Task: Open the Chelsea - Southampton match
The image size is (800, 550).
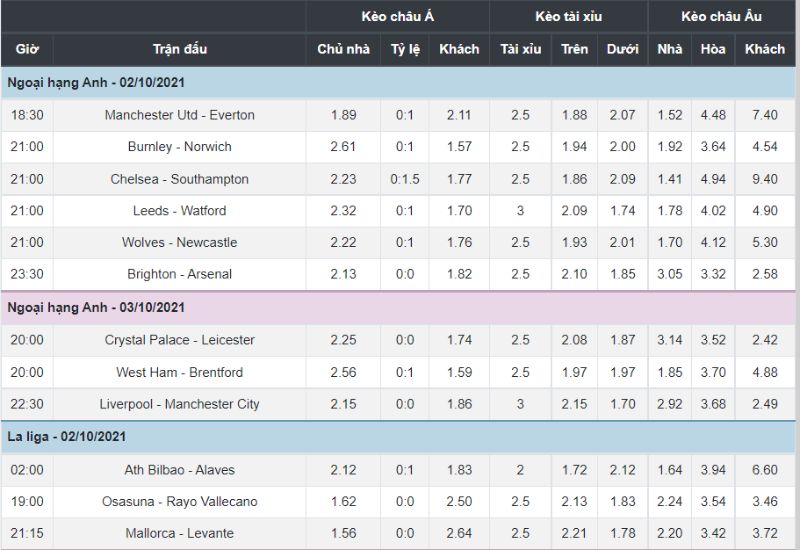Action: point(179,179)
